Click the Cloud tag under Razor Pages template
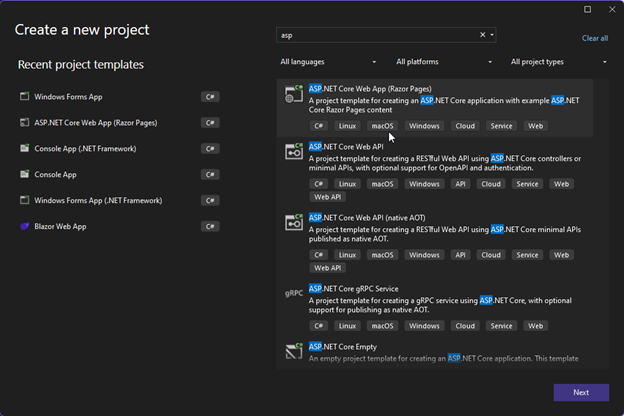The image size is (624, 416). tap(465, 126)
